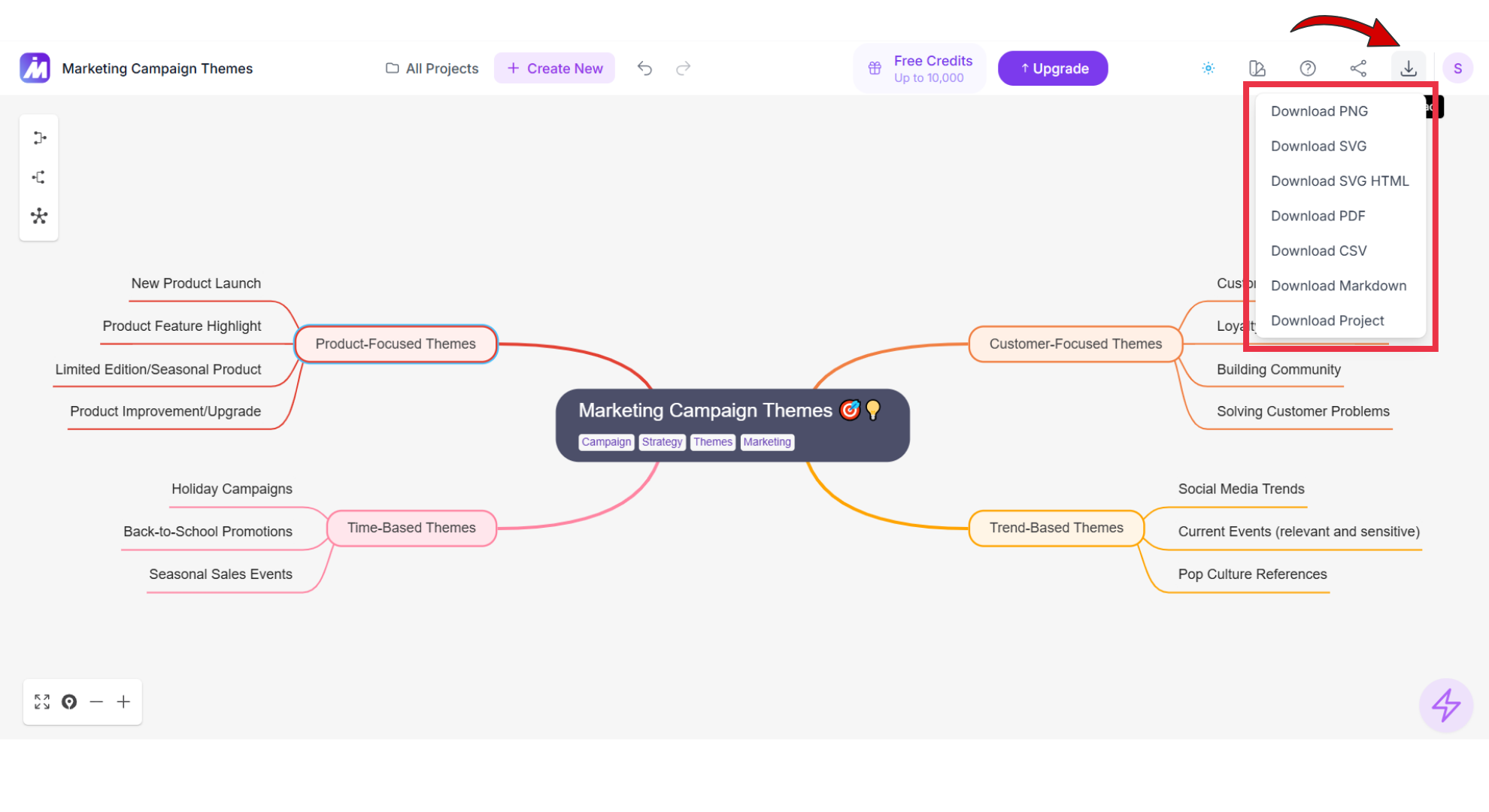Click the download icon in header
Image resolution: width=1489 pixels, height=812 pixels.
pyautogui.click(x=1409, y=68)
